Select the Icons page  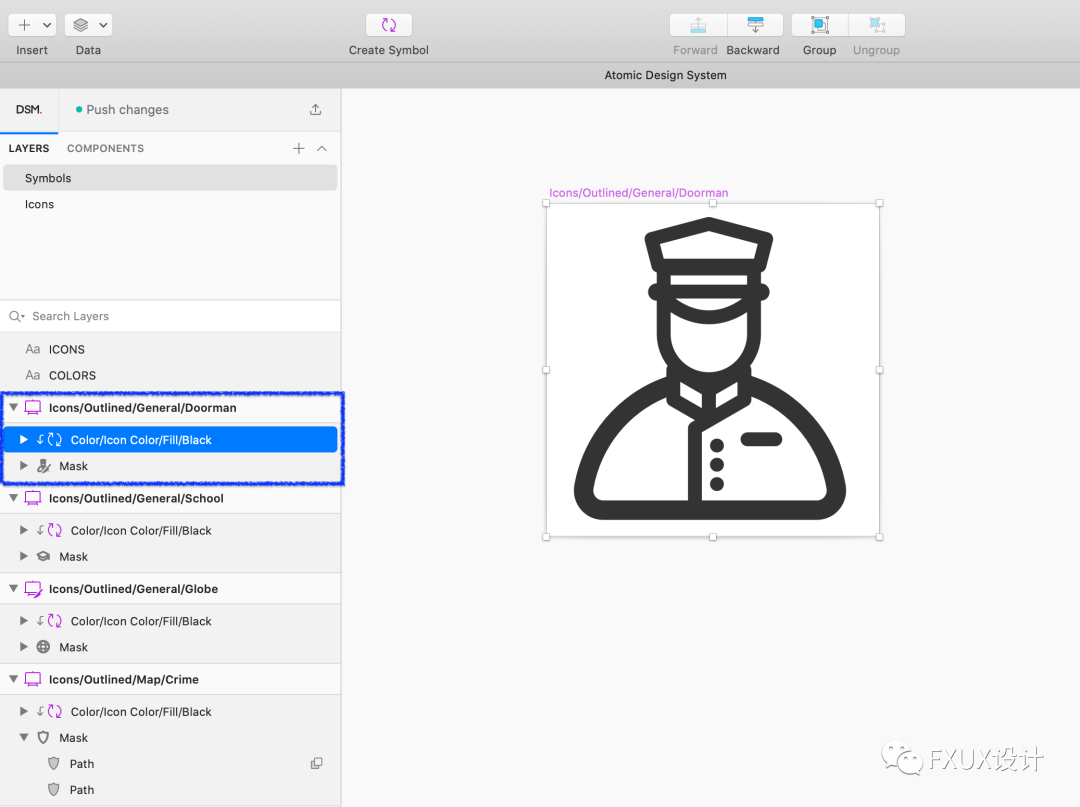coord(170,204)
